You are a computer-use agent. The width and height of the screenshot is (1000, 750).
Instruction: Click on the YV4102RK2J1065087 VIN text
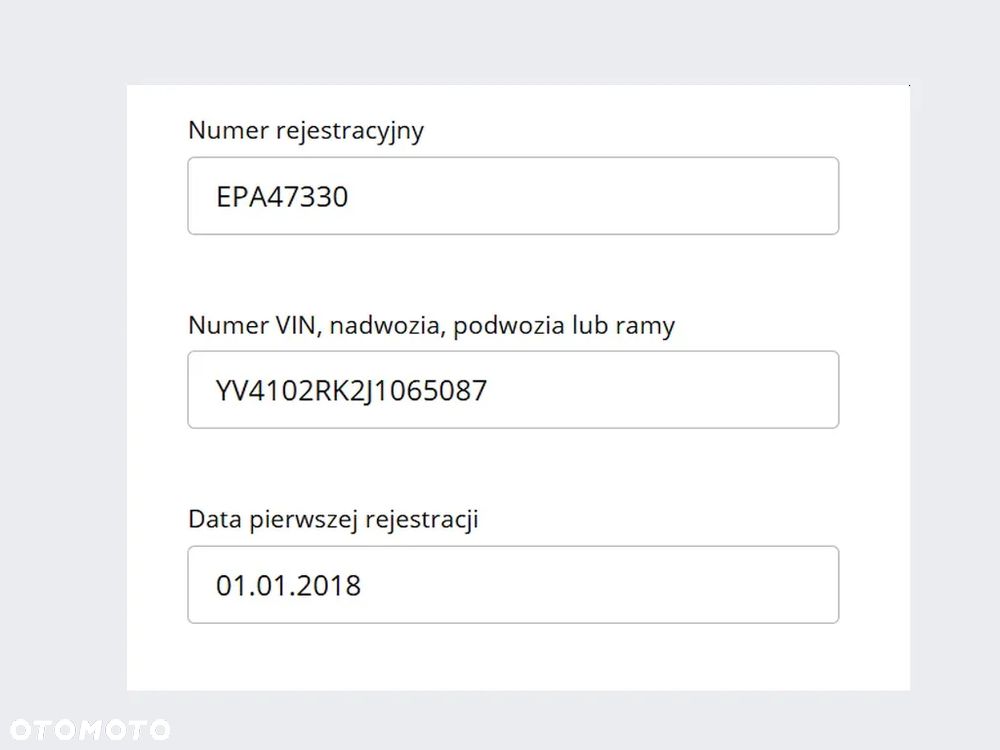(351, 390)
